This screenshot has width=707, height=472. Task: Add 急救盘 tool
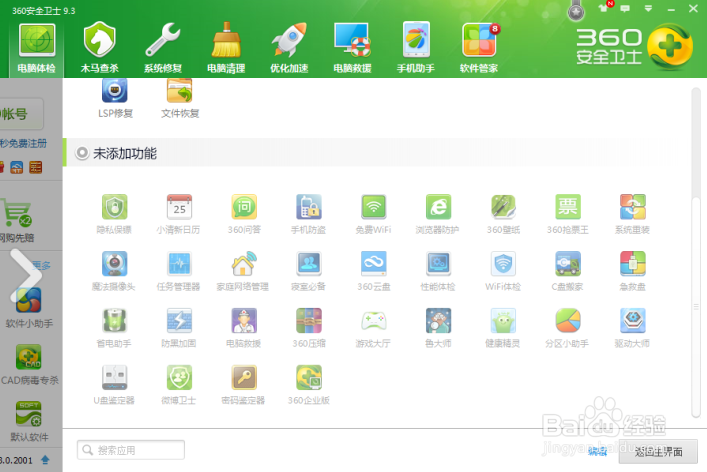[x=633, y=271]
